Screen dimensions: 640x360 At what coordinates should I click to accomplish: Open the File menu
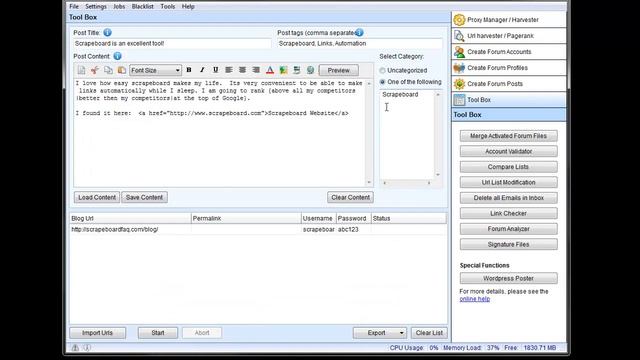point(74,7)
